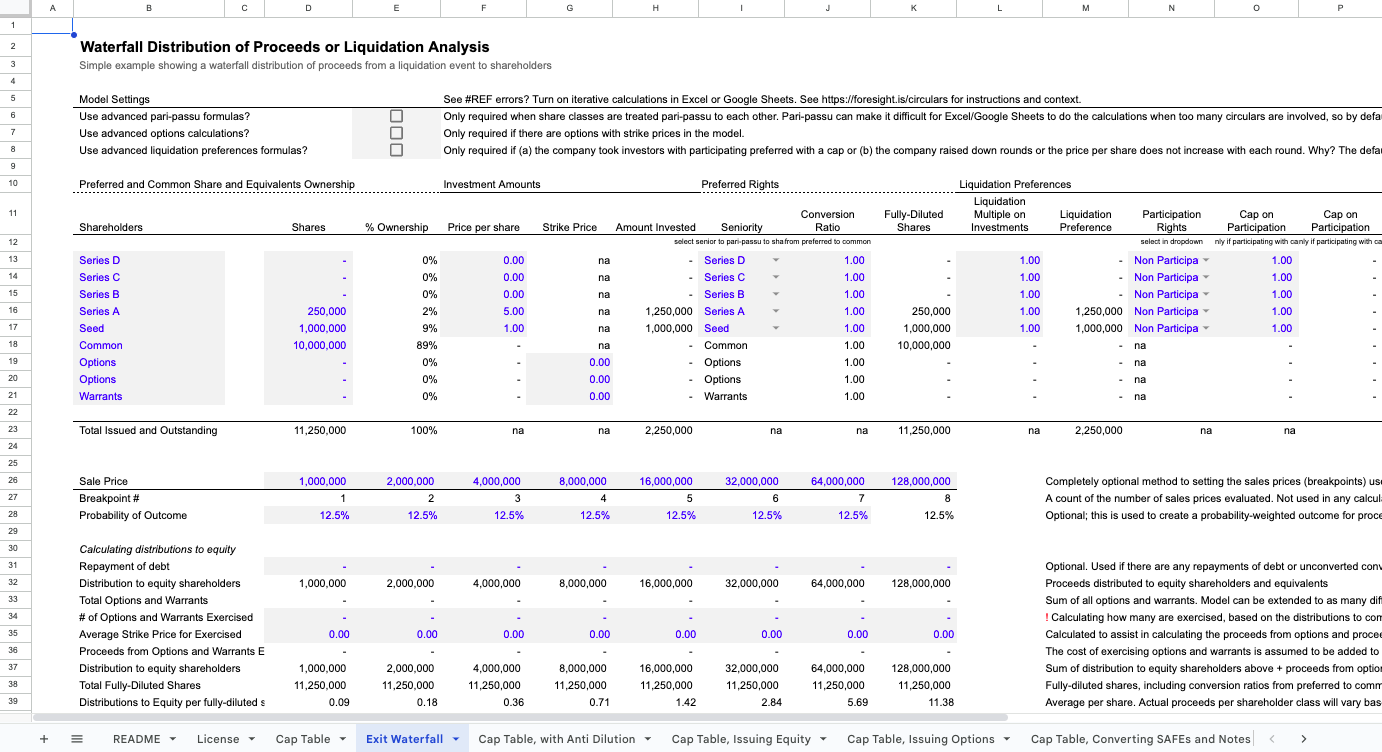
Task: Select all cells corner button
Action: click(15, 8)
